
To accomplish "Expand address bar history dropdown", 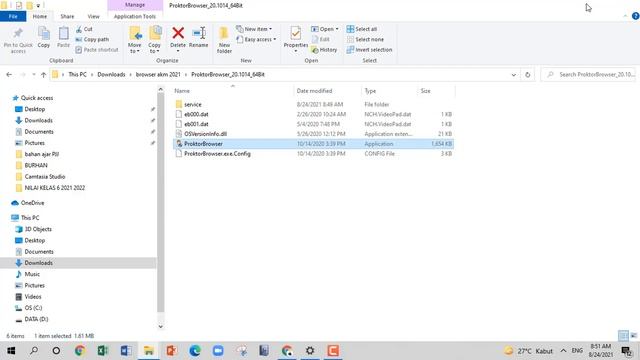I will [x=513, y=75].
